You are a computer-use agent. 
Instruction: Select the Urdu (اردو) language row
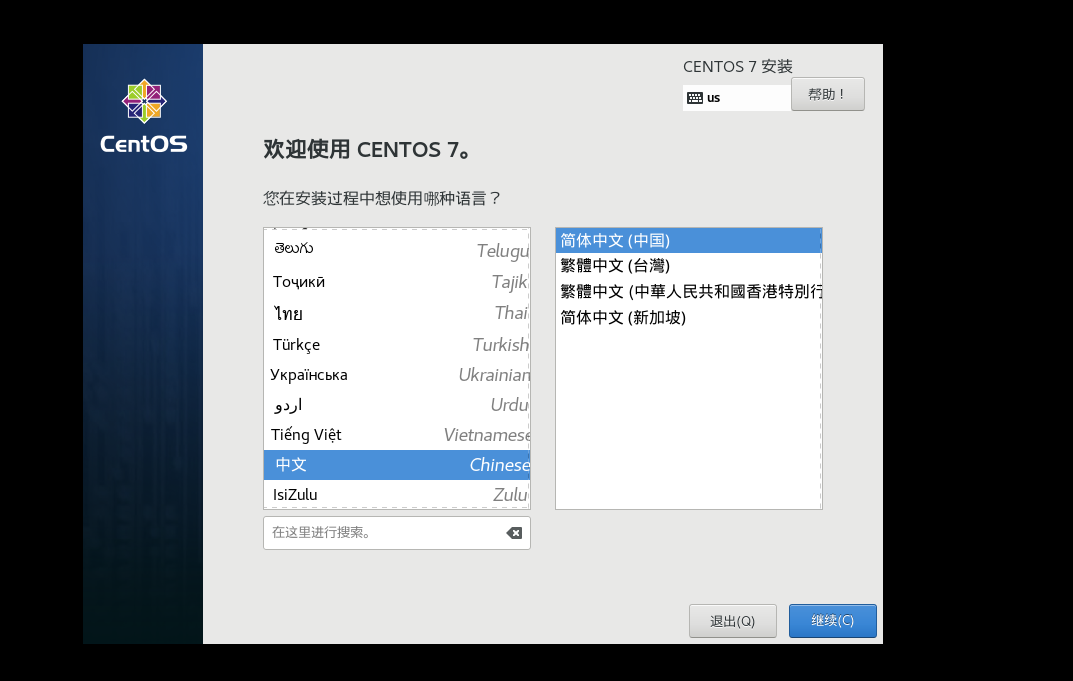tap(397, 404)
